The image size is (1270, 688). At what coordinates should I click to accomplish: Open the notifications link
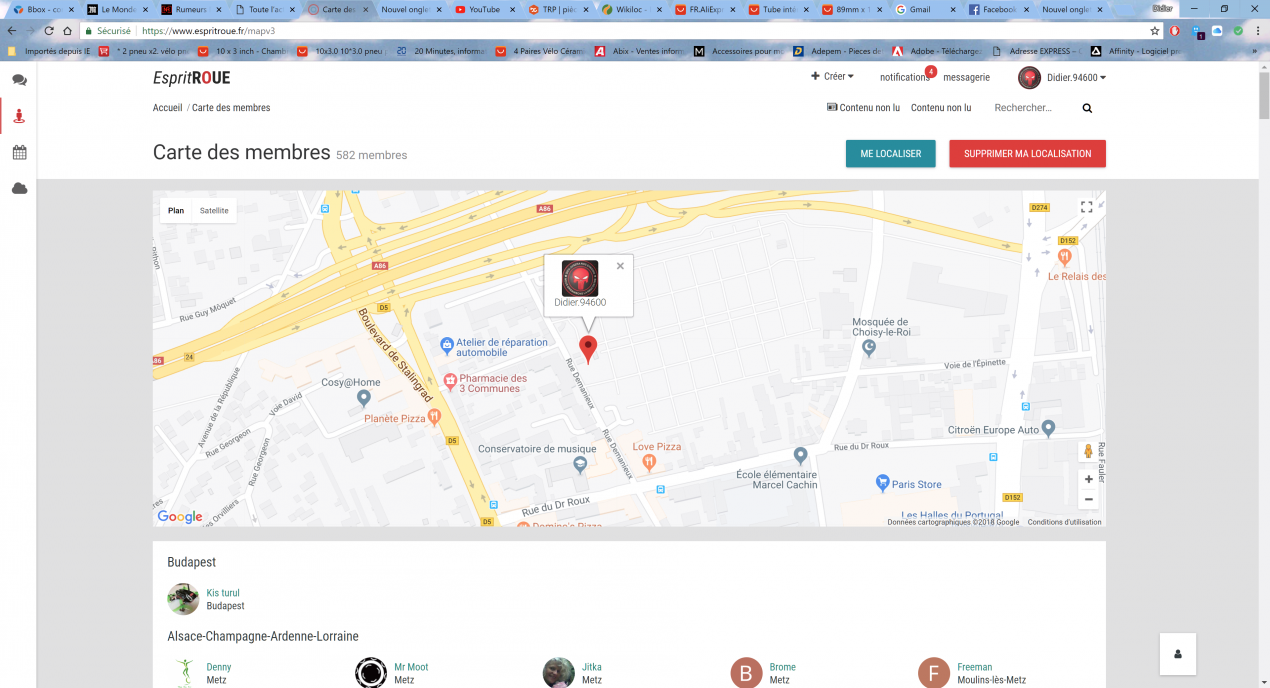pos(905,77)
